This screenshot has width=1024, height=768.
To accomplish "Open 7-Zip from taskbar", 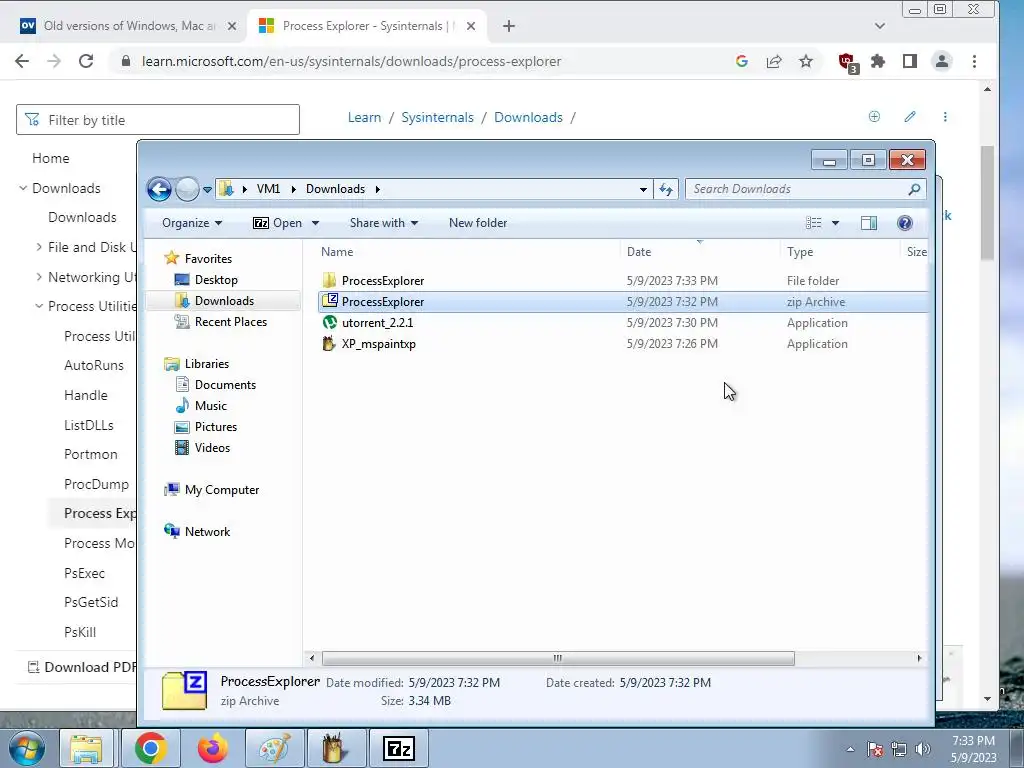I will [x=398, y=748].
